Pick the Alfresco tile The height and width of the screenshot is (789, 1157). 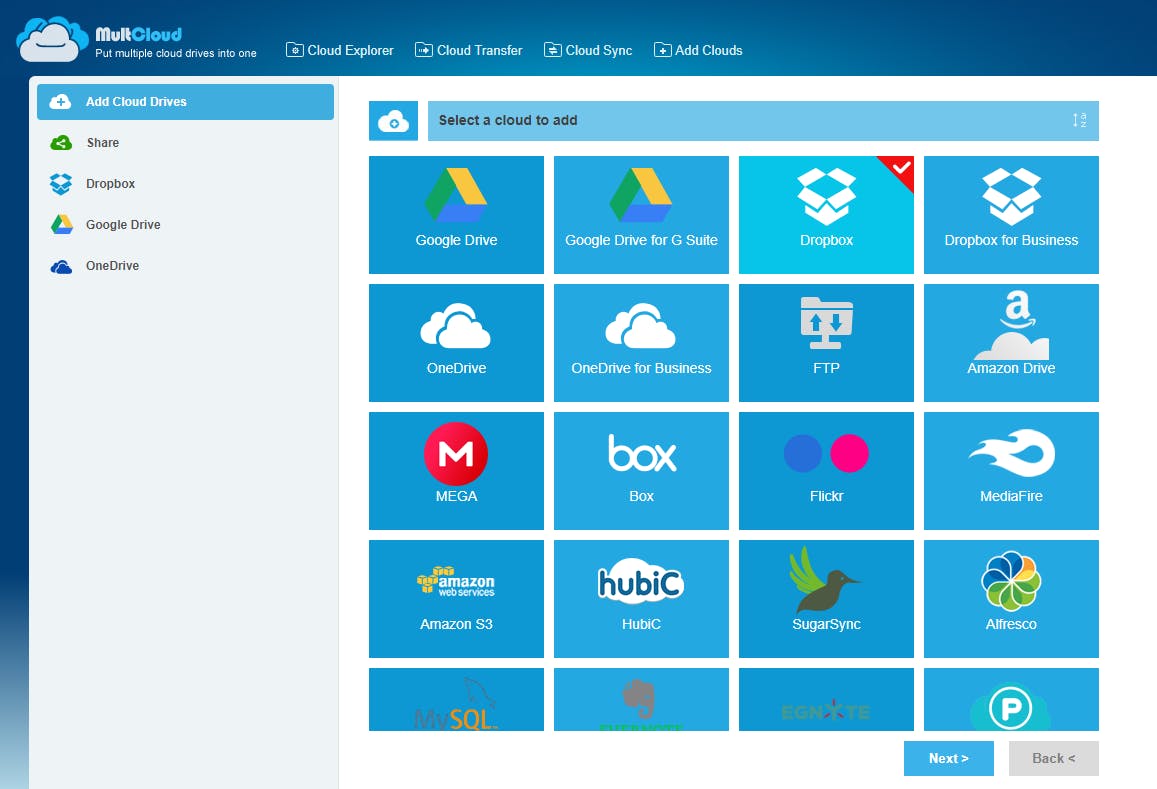tap(1011, 599)
